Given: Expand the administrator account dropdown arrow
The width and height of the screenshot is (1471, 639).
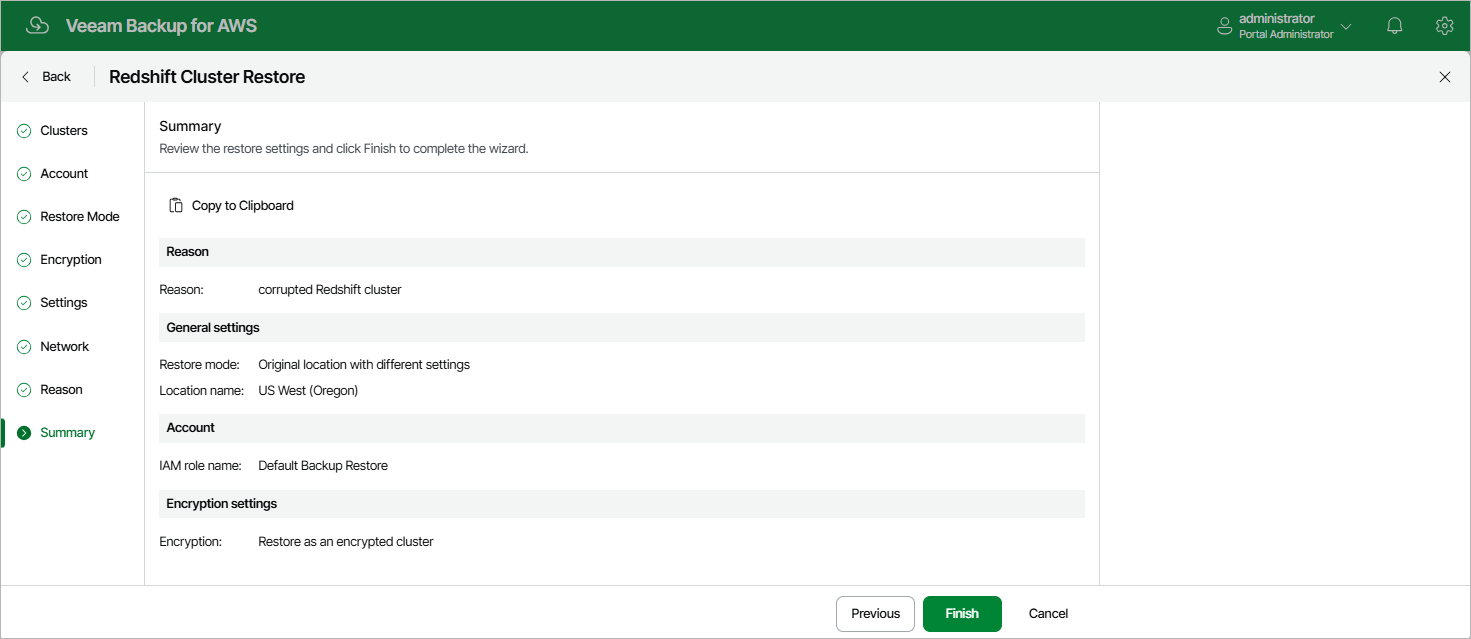Looking at the screenshot, I should (x=1346, y=27).
